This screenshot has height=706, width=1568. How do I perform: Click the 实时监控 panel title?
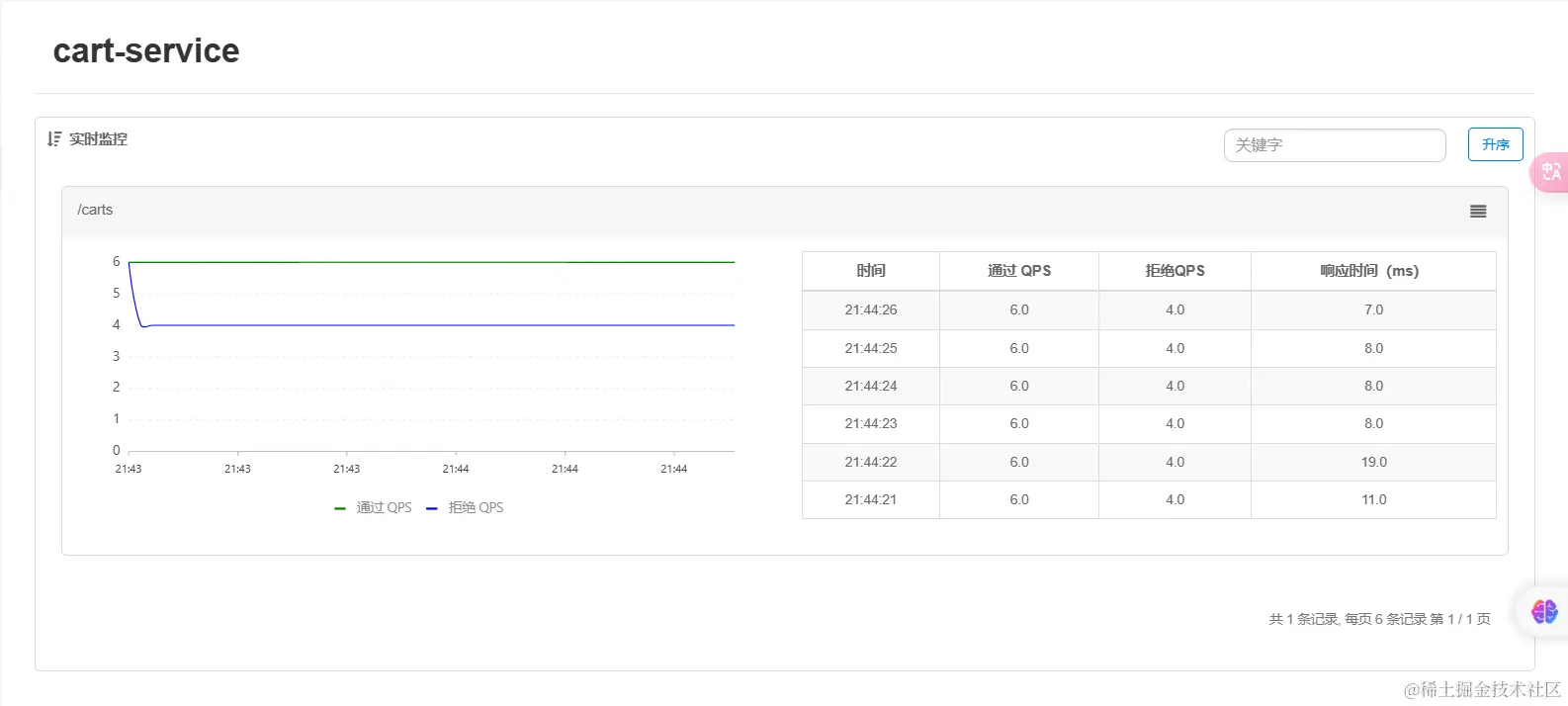click(x=98, y=139)
